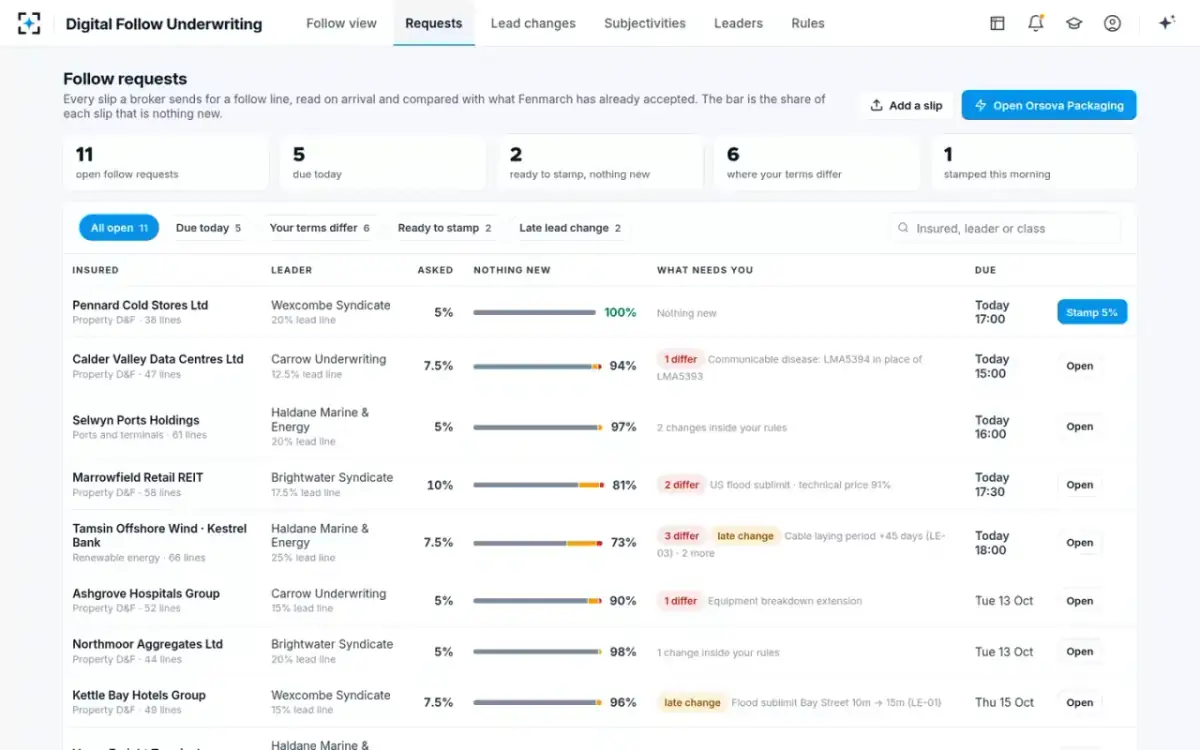
Task: Click the 5 due today card
Action: pos(383,163)
